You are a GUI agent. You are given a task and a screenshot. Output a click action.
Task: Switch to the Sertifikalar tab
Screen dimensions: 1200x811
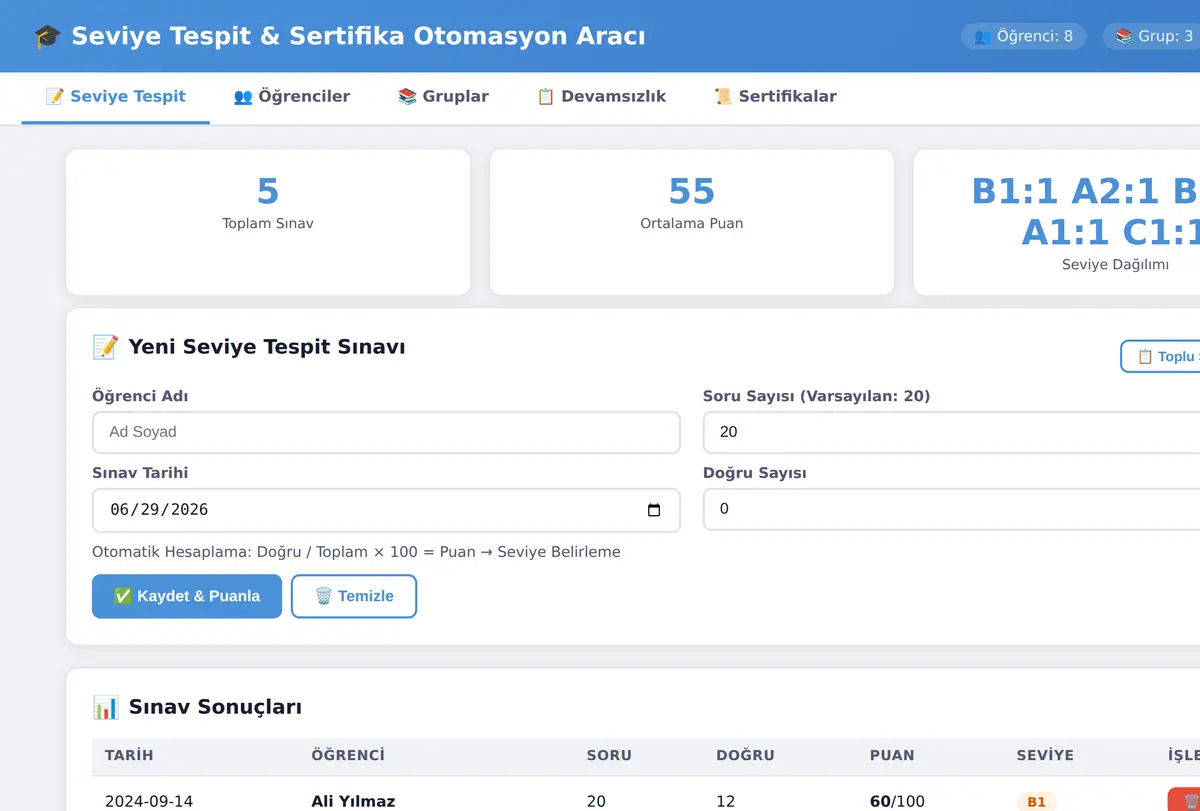[775, 97]
